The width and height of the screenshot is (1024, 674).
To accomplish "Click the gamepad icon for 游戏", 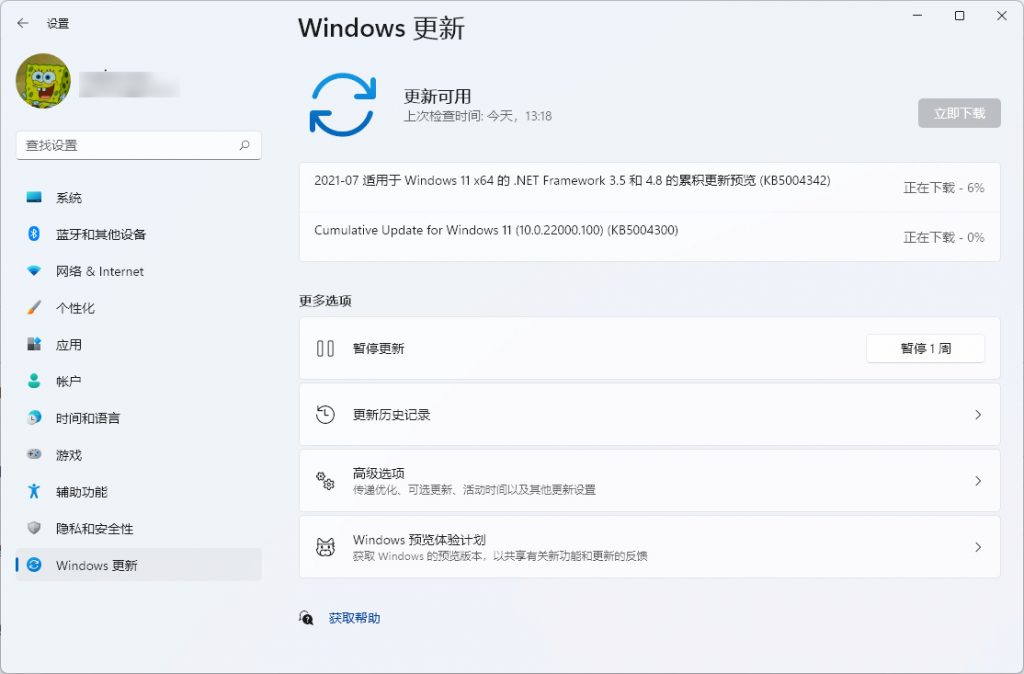I will pyautogui.click(x=34, y=455).
